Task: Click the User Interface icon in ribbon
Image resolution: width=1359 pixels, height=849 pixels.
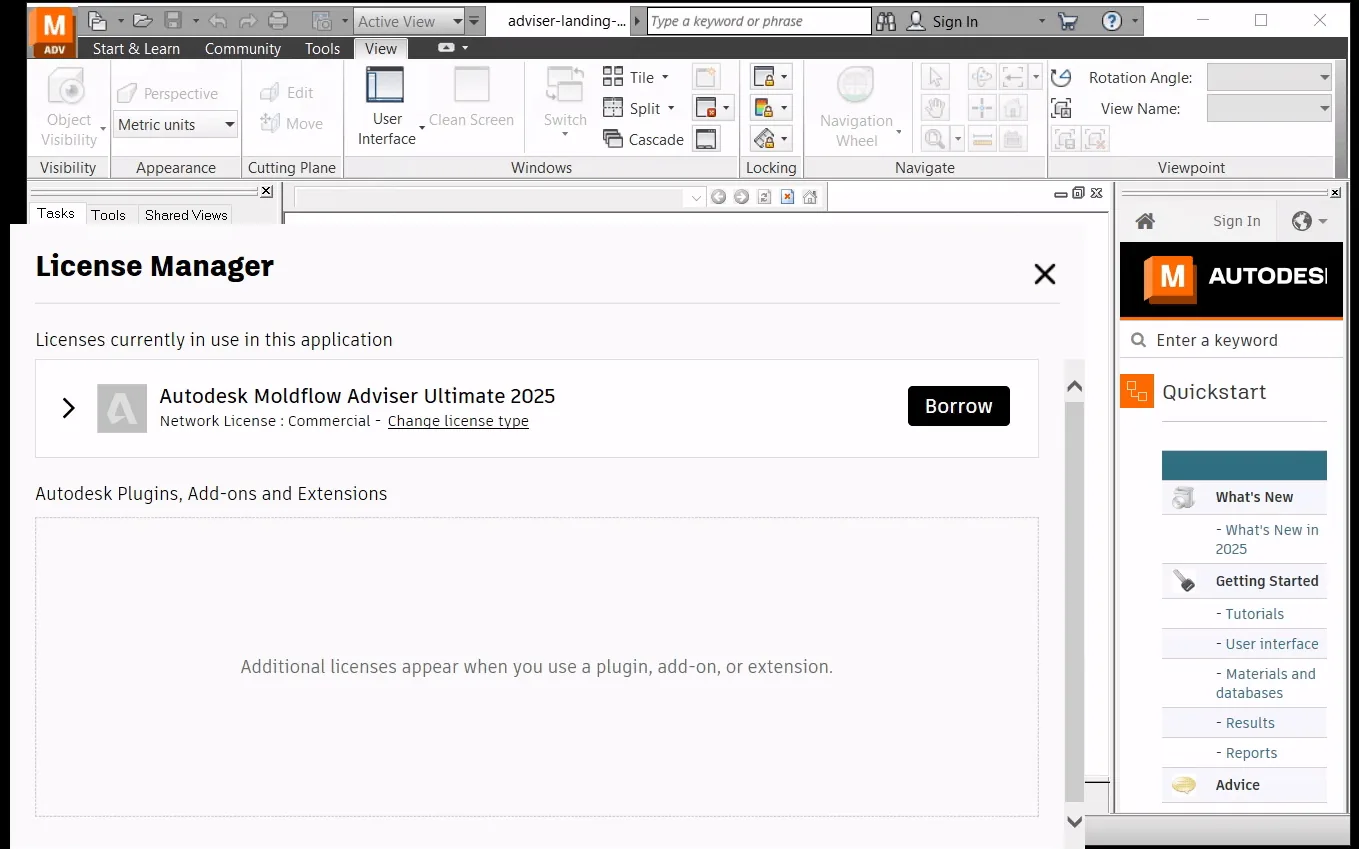Action: tap(385, 85)
